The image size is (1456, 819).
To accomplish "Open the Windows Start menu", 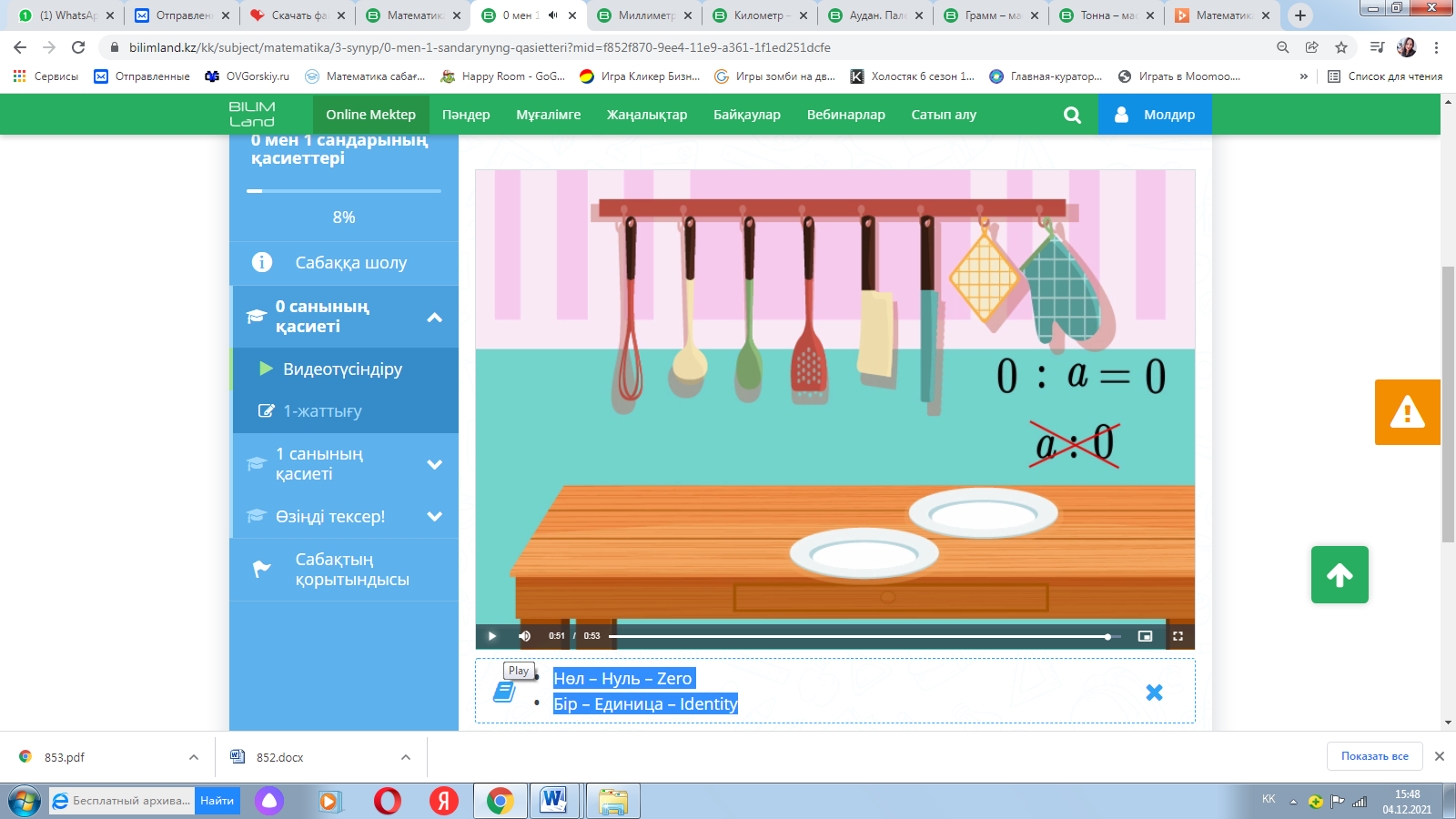I will click(24, 801).
